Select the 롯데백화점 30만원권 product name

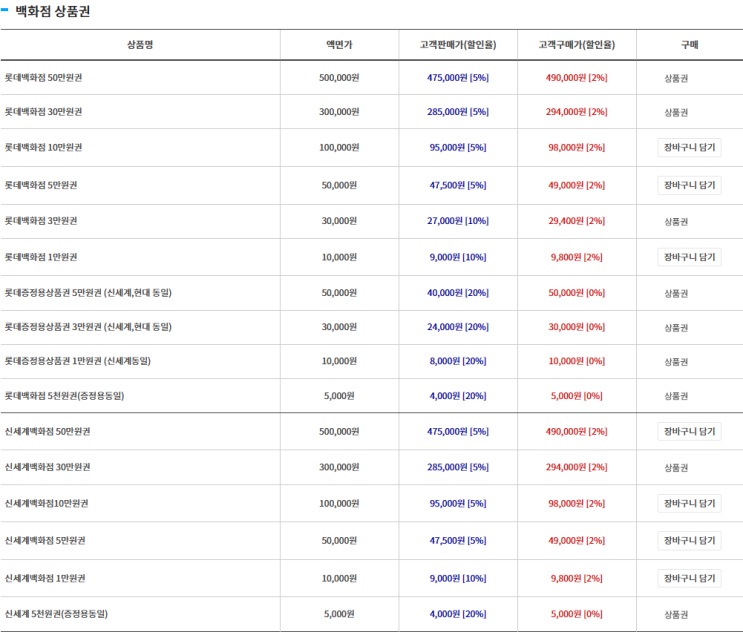click(43, 112)
